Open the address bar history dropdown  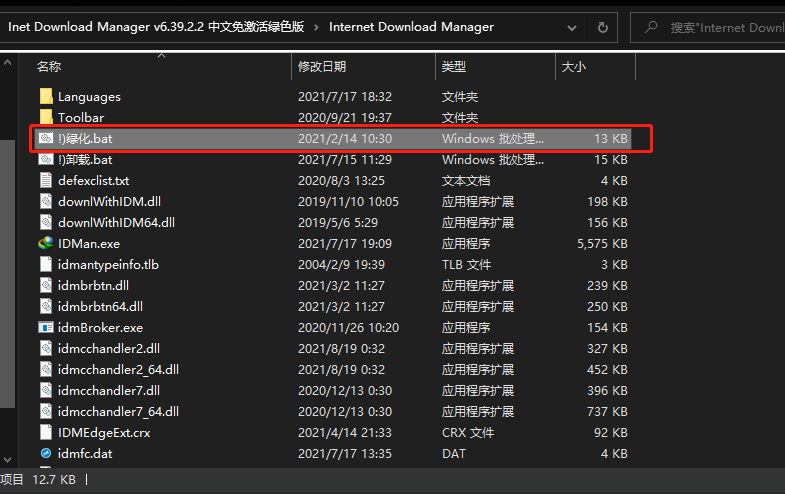(x=572, y=28)
